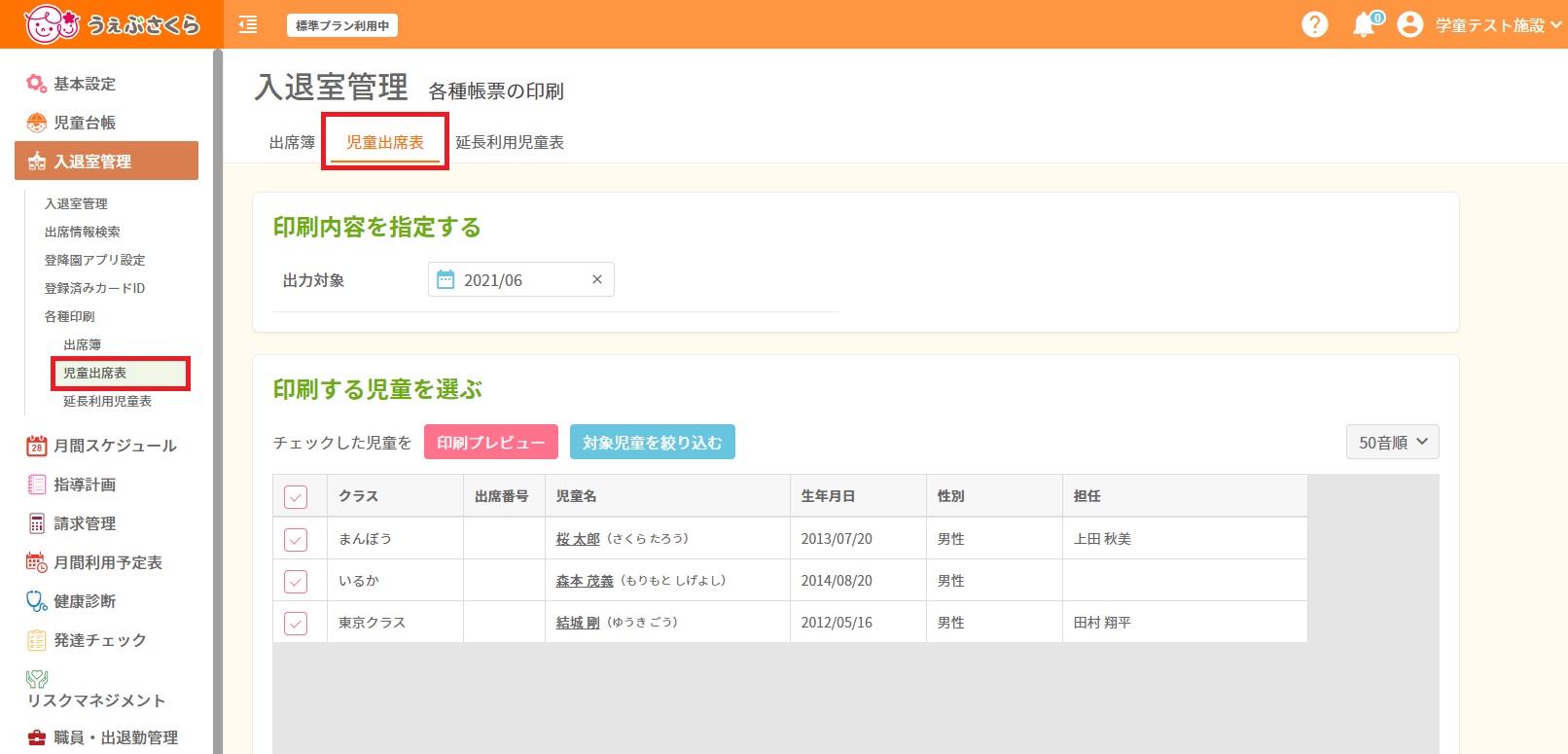Open notifications bell icon
This screenshot has height=754, width=1568.
(x=1365, y=24)
